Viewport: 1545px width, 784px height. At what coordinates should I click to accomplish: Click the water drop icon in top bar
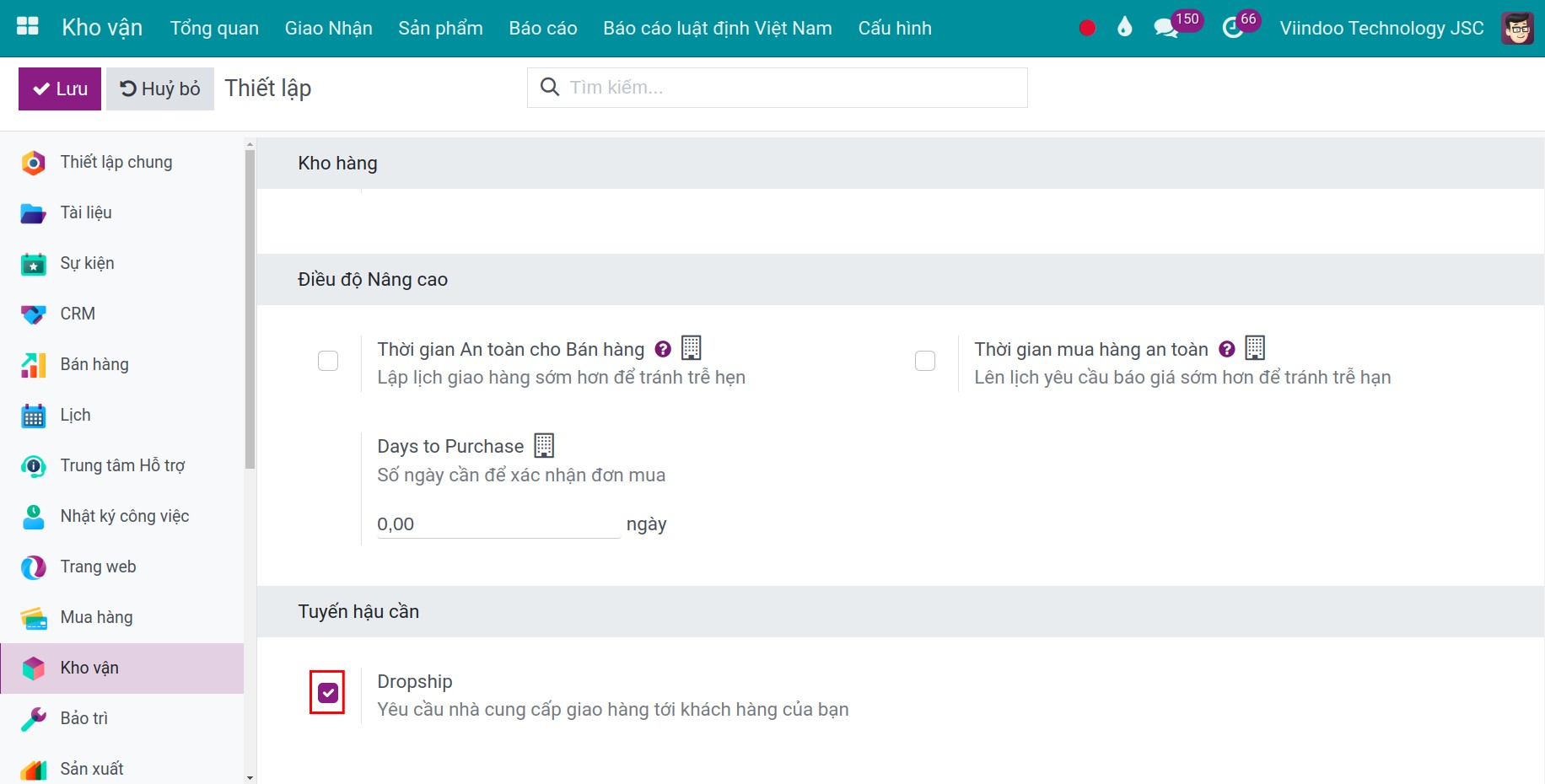coord(1124,27)
